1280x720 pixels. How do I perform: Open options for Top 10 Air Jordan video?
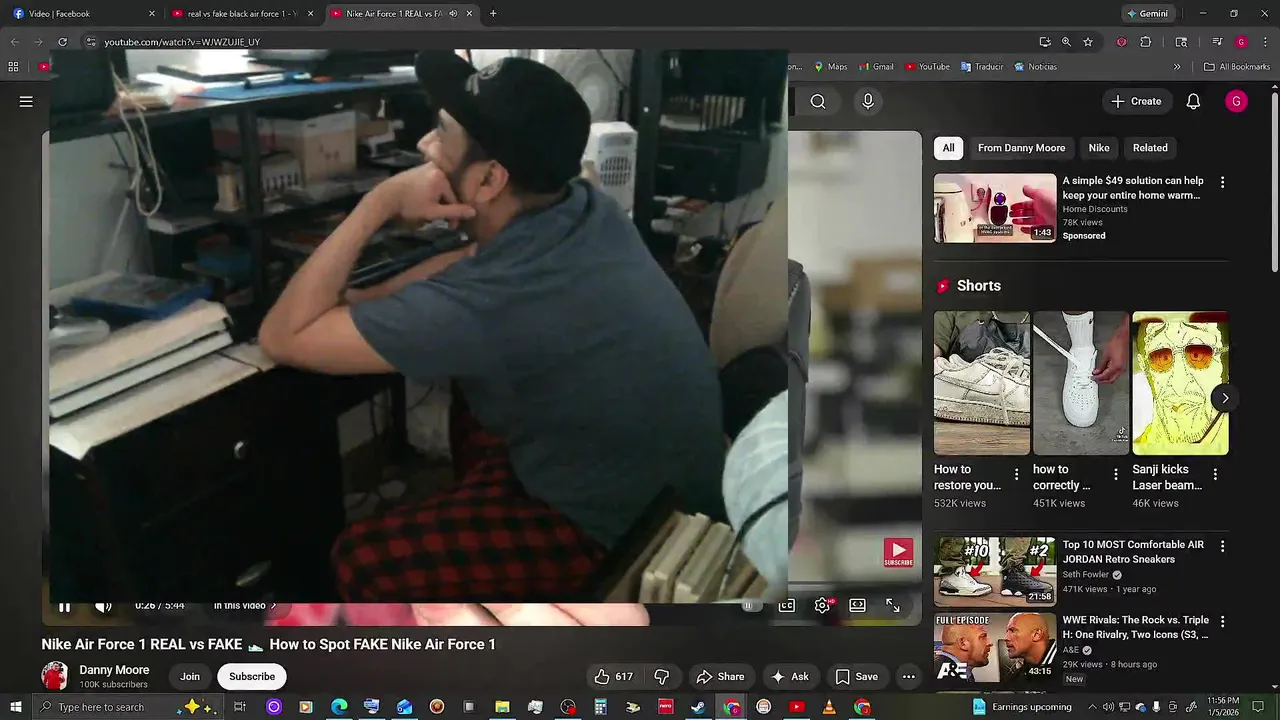(1222, 547)
